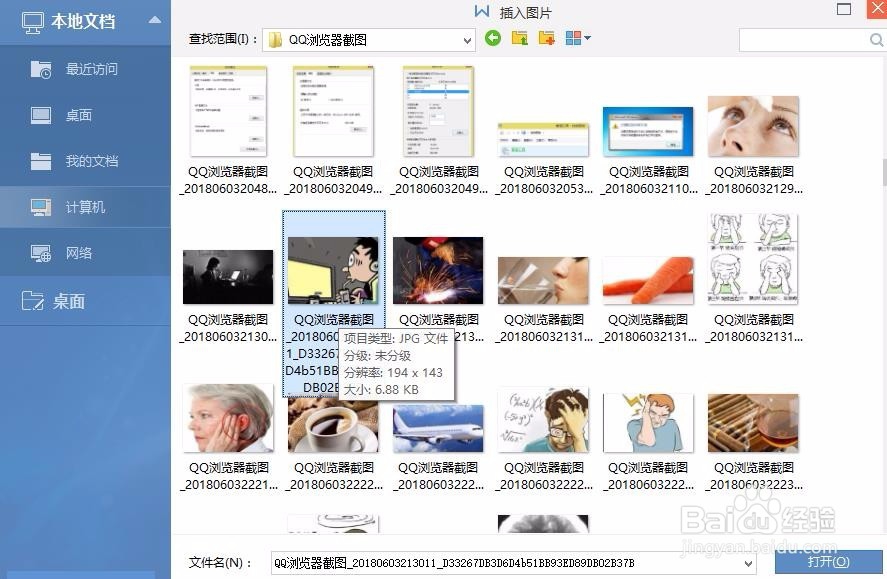Click the search magnifier icon
The image size is (887, 579).
tap(877, 41)
